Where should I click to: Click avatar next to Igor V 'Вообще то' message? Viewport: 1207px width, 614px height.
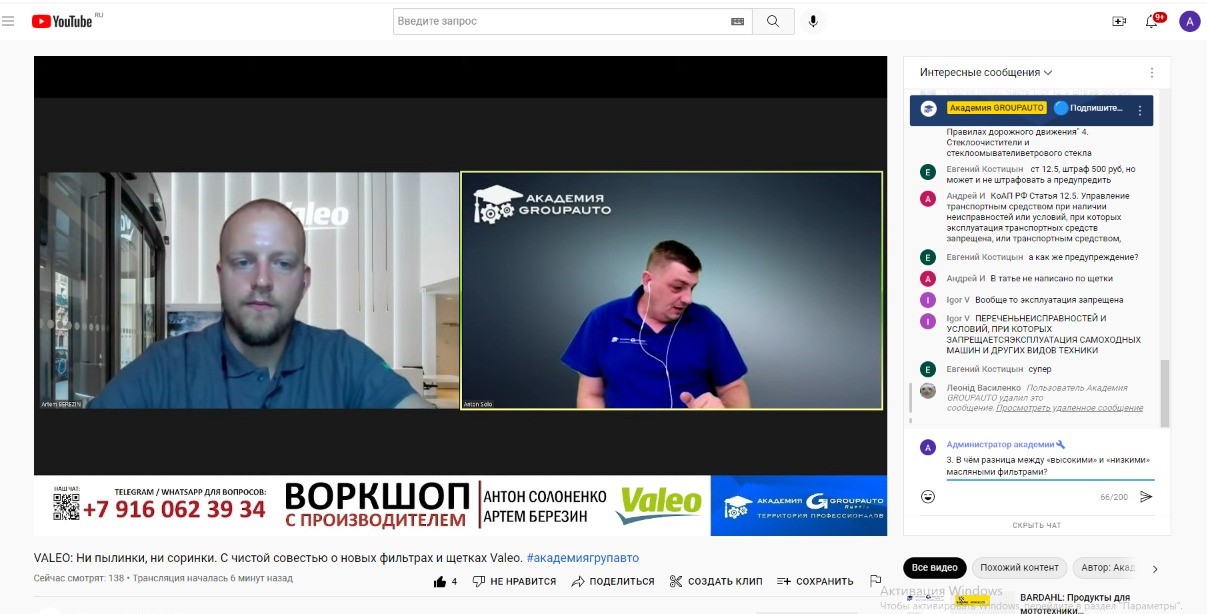pyautogui.click(x=928, y=300)
